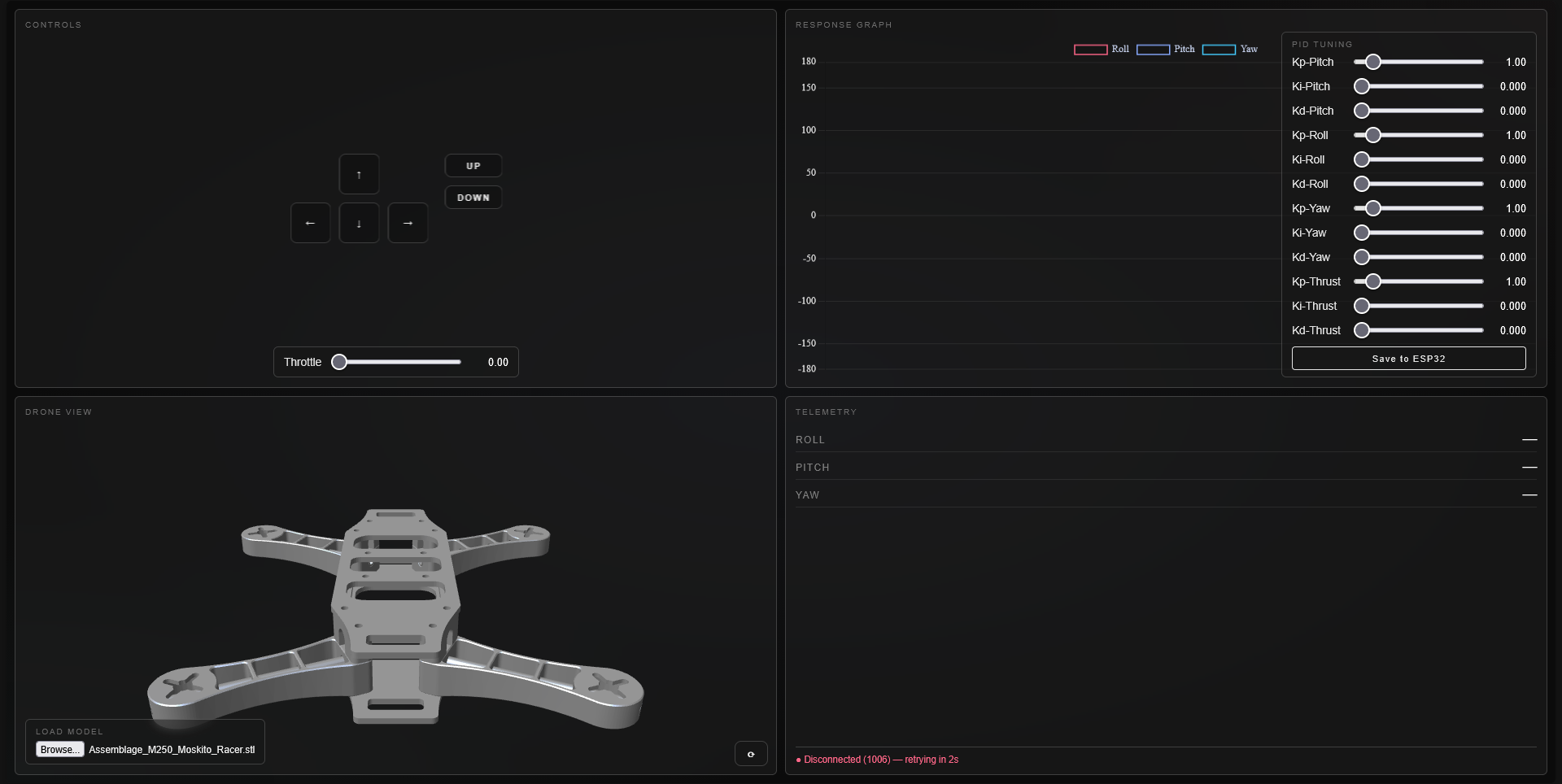Toggle the Pitch legend in the graph
The height and width of the screenshot is (784, 1562).
[1165, 50]
